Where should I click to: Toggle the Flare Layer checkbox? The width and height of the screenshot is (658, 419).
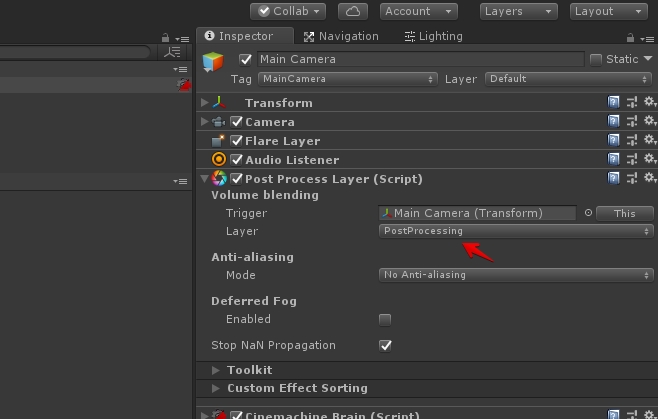[237, 141]
